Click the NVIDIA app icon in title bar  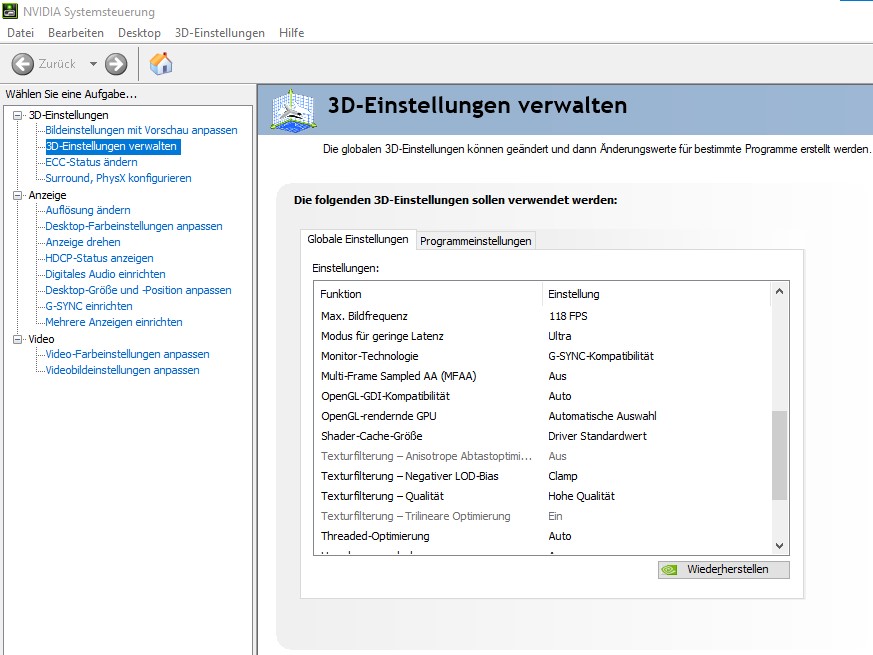click(10, 11)
